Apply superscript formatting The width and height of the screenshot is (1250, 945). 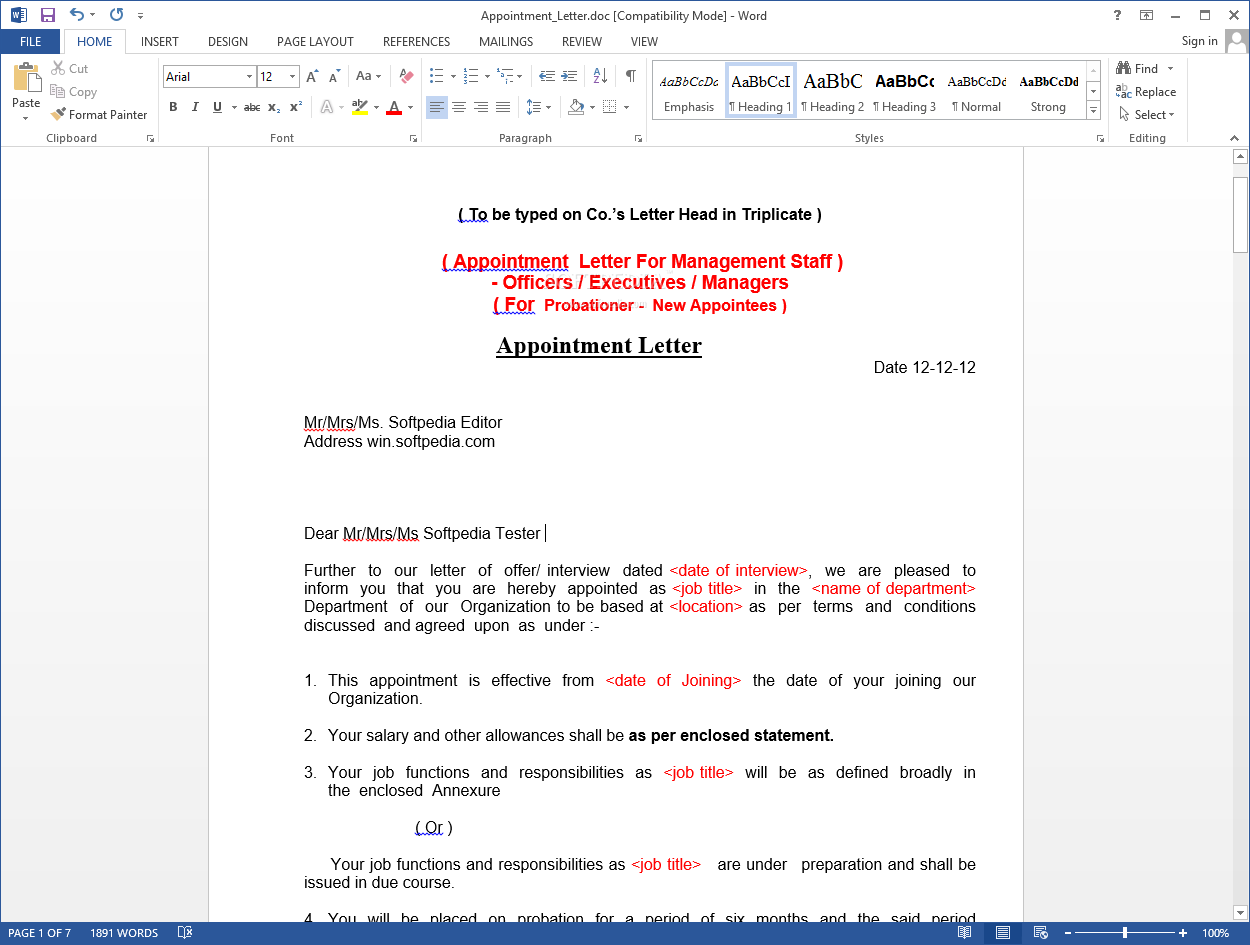[296, 107]
